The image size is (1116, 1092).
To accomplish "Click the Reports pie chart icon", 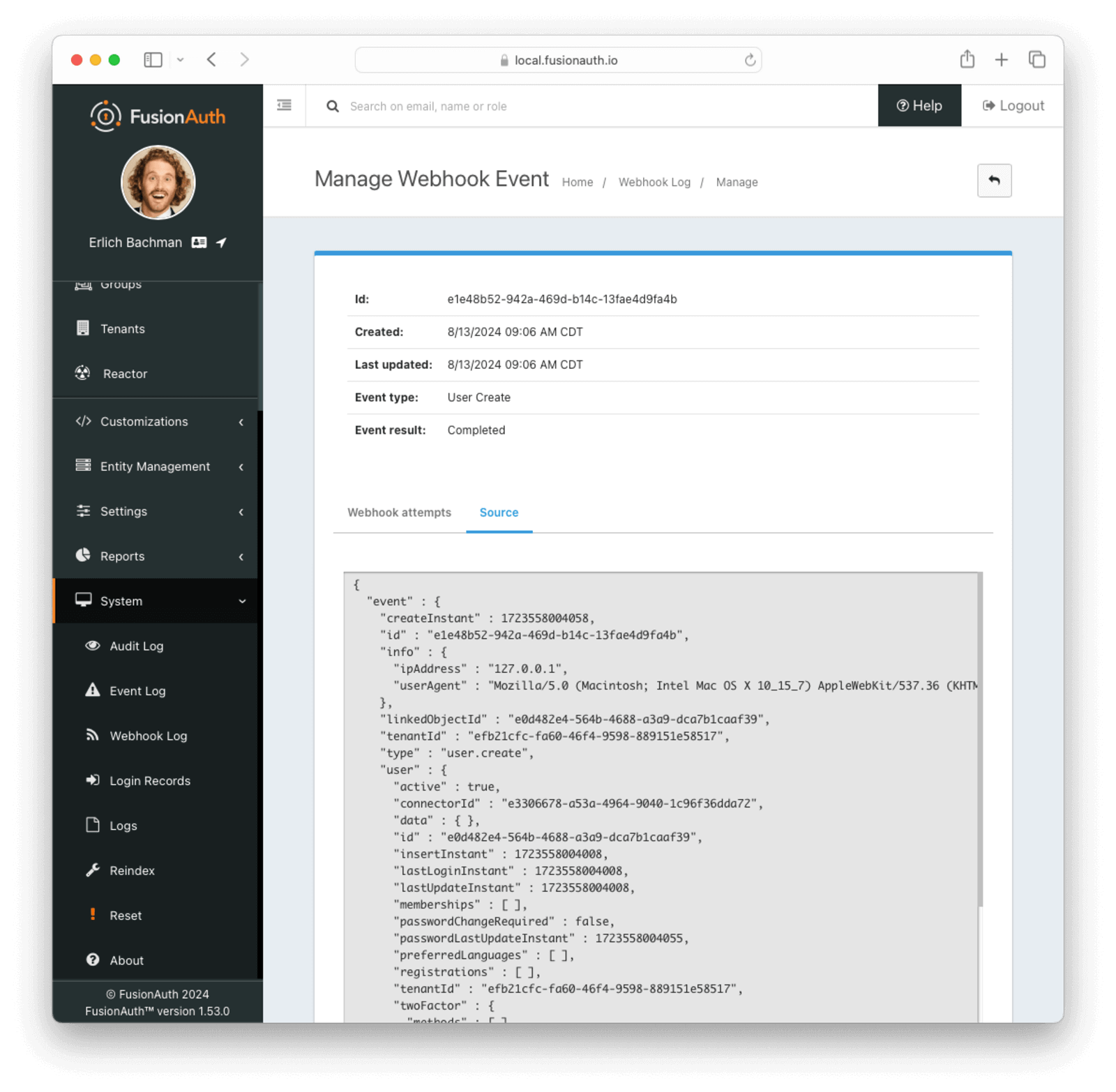I will (x=83, y=555).
